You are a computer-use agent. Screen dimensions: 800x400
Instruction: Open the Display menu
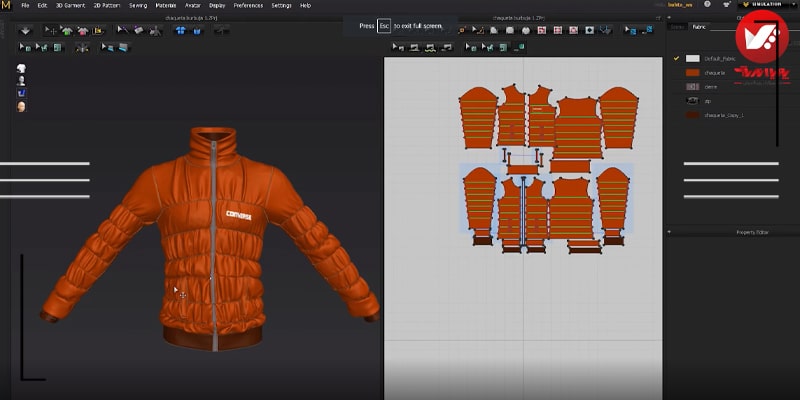coord(217,5)
